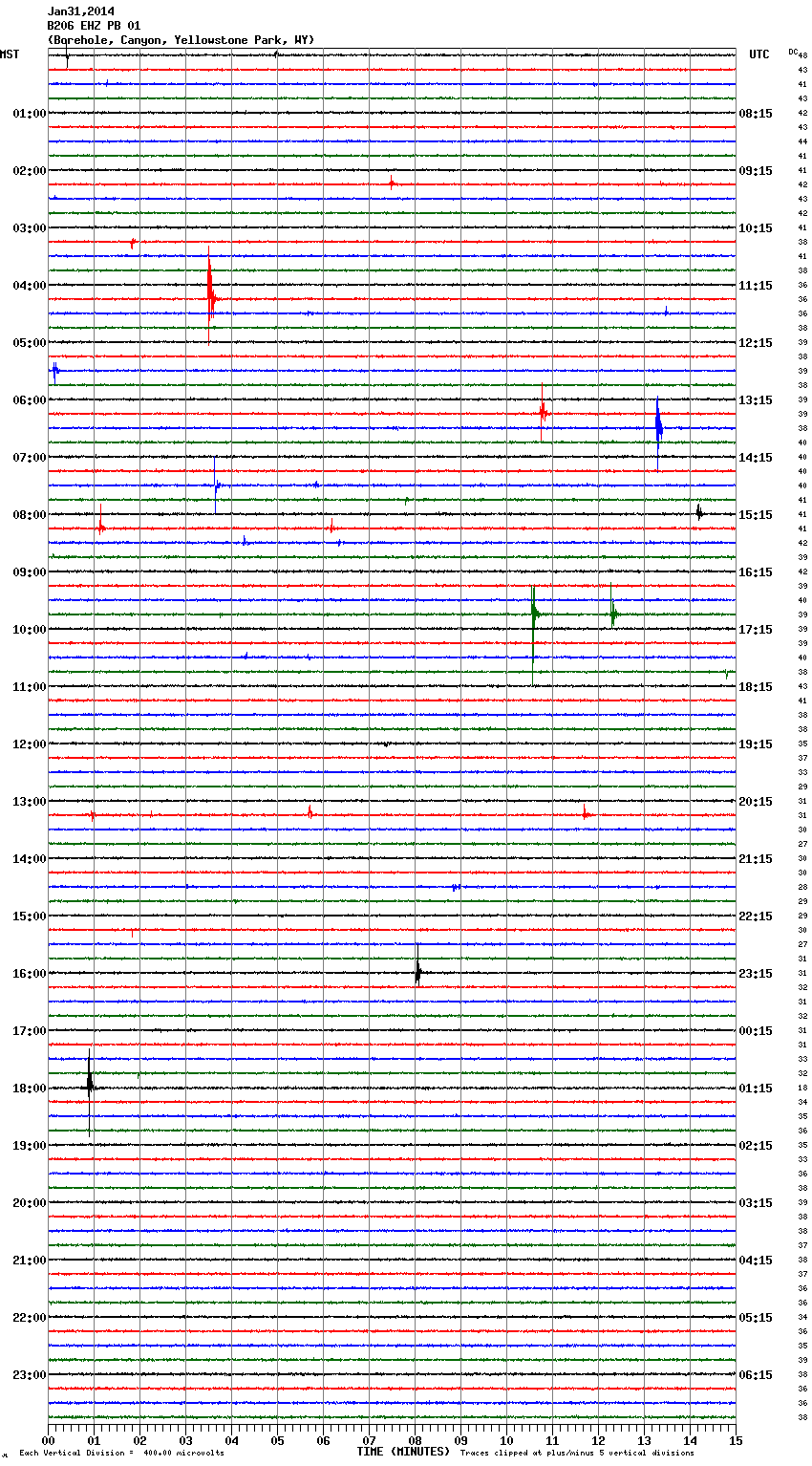This screenshot has height=1466, width=812.
Task: Click the red spike near minute 11 below 06:00
Action: 543,413
